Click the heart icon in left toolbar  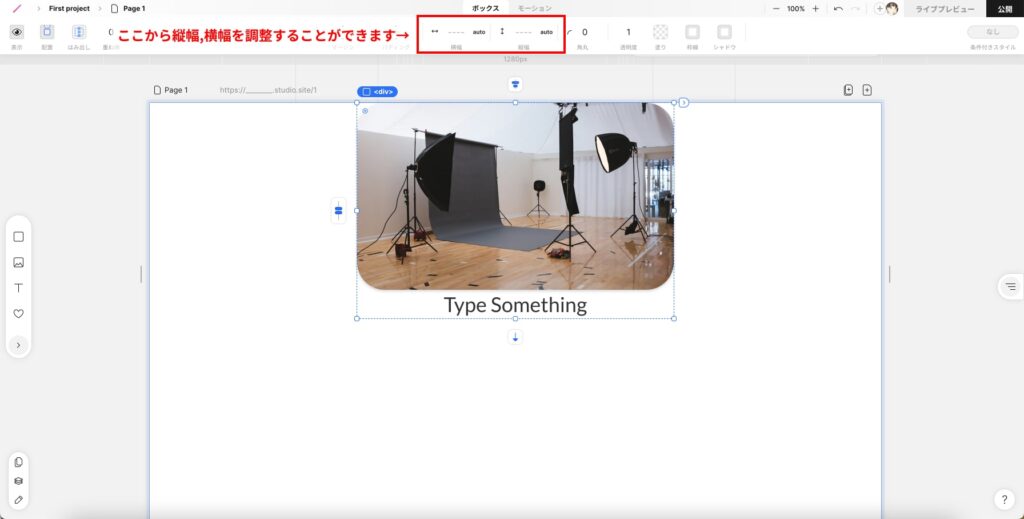18,314
